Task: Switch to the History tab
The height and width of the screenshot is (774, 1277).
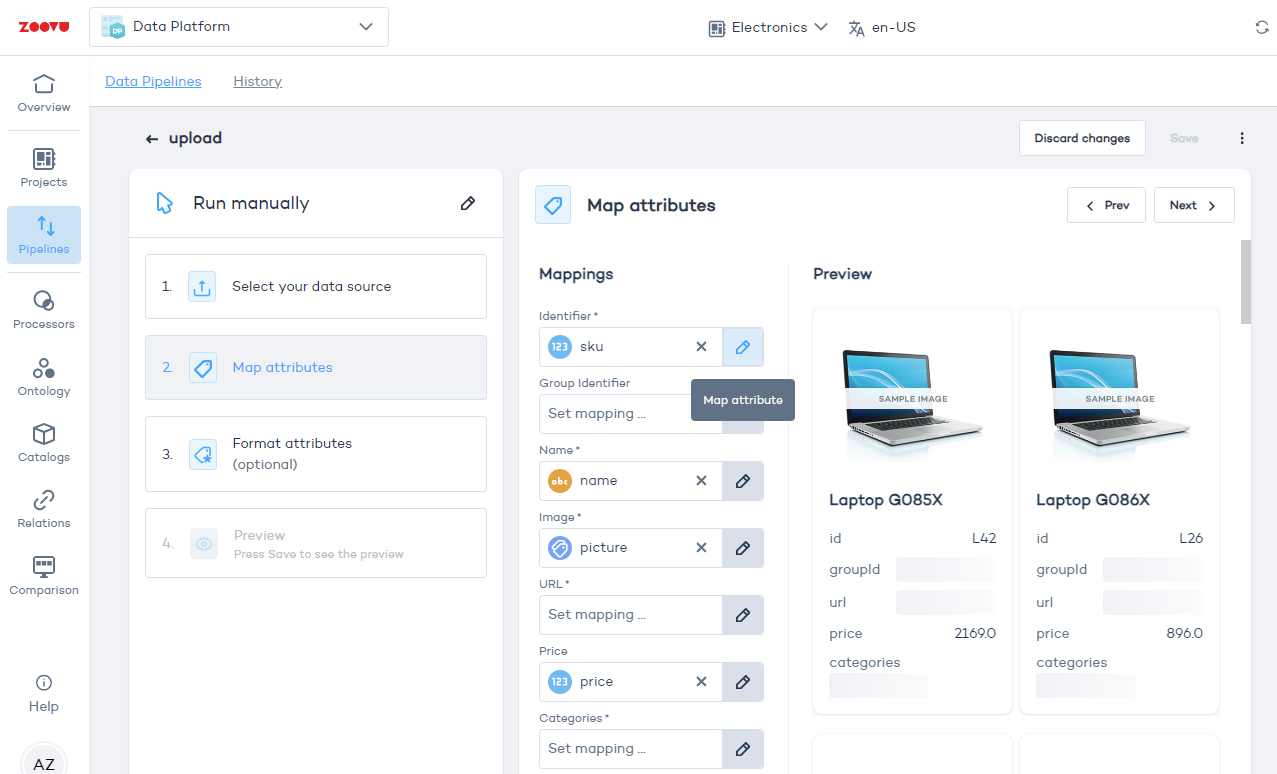Action: pos(257,81)
